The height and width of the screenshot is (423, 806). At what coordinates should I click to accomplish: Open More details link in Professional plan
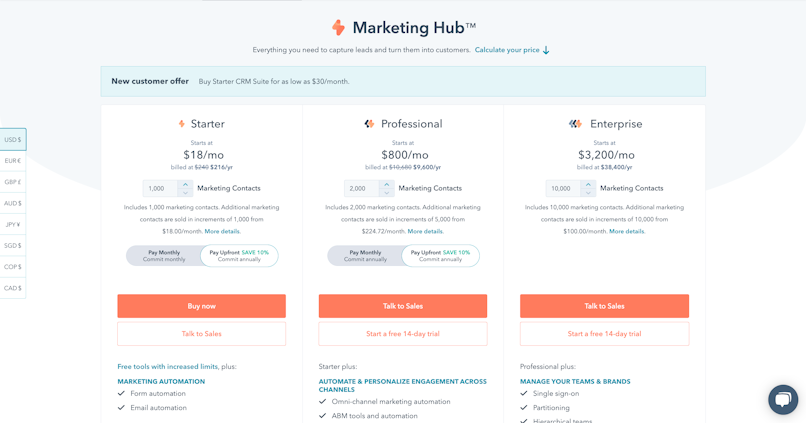pos(425,231)
